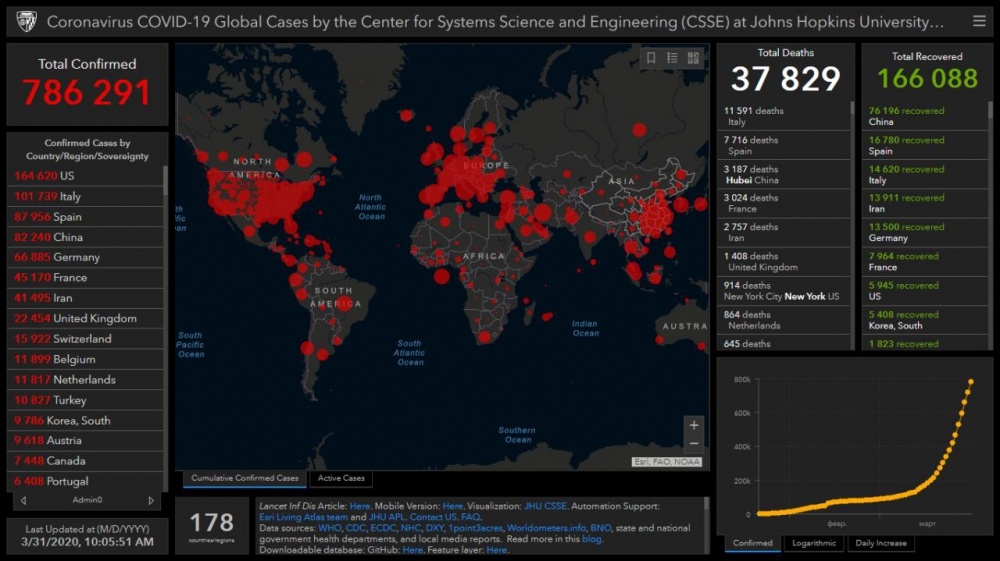
Task: Select China row with 82 240 cases
Action: click(x=85, y=237)
